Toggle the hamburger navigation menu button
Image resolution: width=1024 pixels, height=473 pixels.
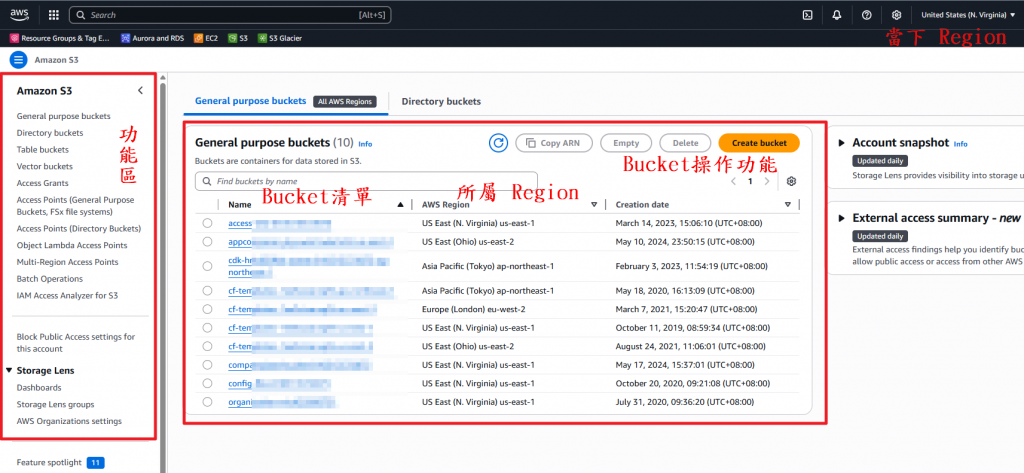point(18,60)
